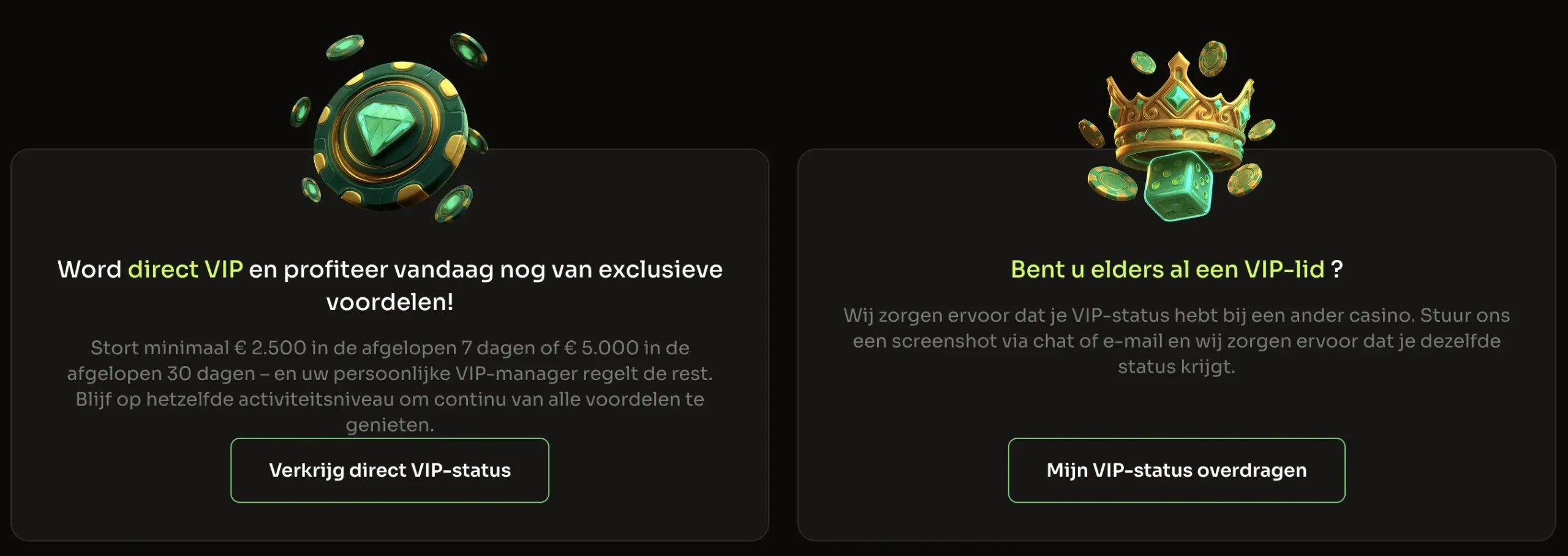
Task: Click the question mark after "VIP-lid"
Action: pyautogui.click(x=1337, y=270)
